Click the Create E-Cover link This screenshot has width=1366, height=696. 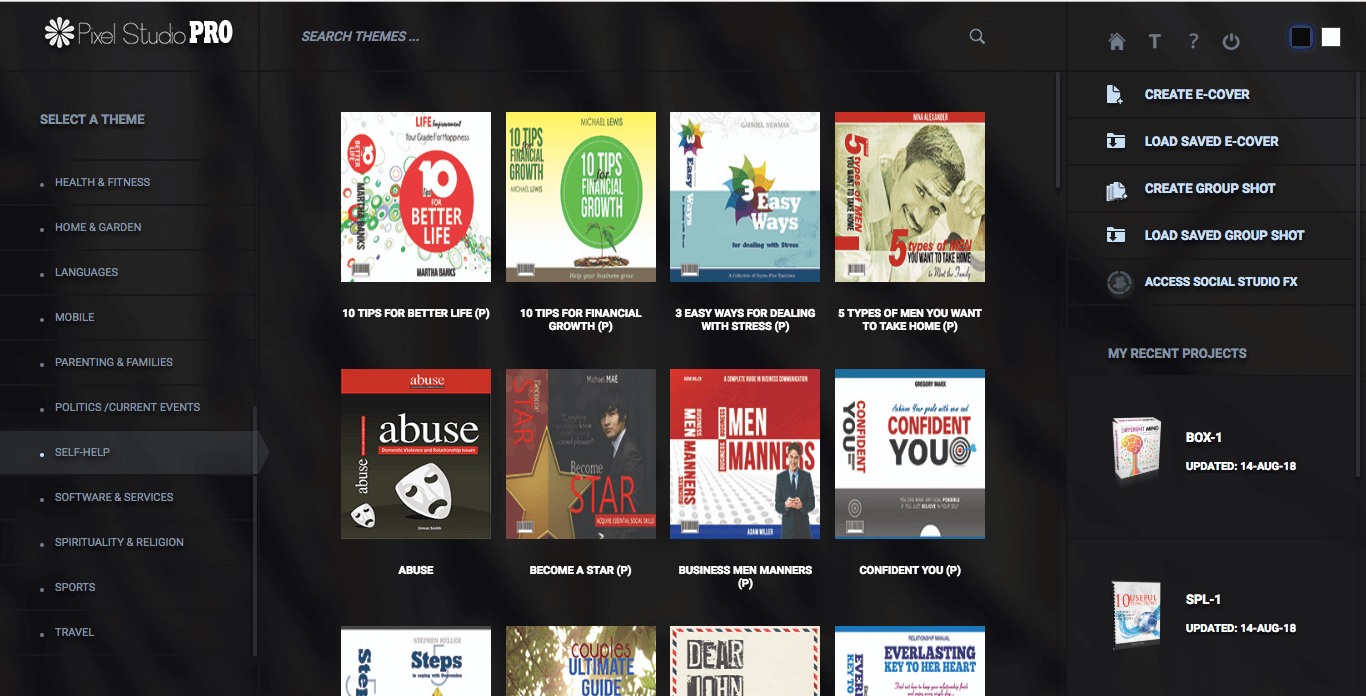point(1197,94)
